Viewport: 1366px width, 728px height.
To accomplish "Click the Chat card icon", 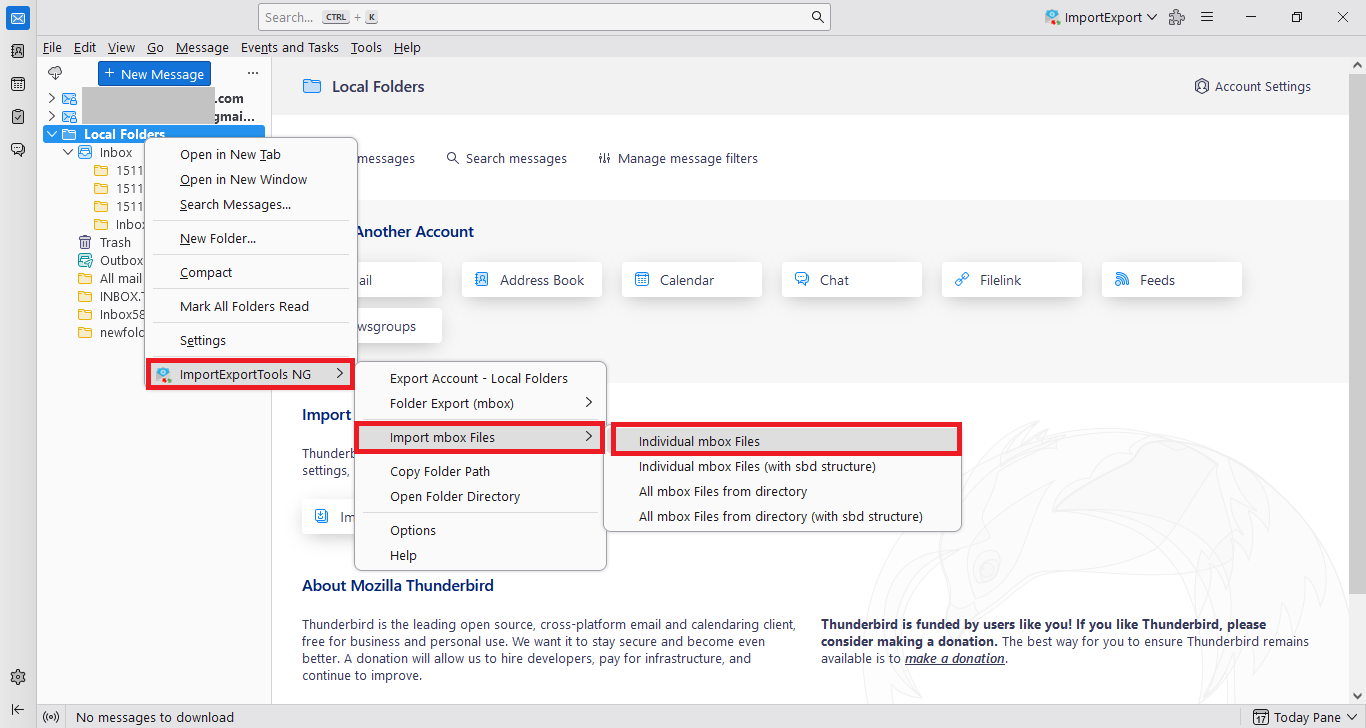I will 802,280.
